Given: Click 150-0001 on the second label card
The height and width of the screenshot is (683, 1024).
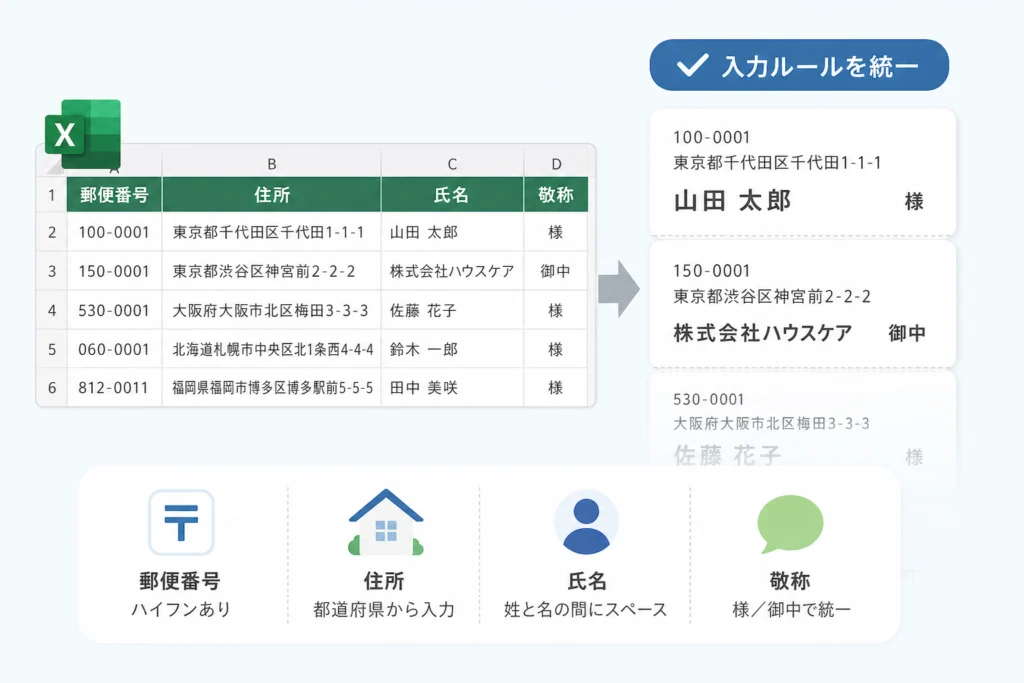Looking at the screenshot, I should click(711, 270).
